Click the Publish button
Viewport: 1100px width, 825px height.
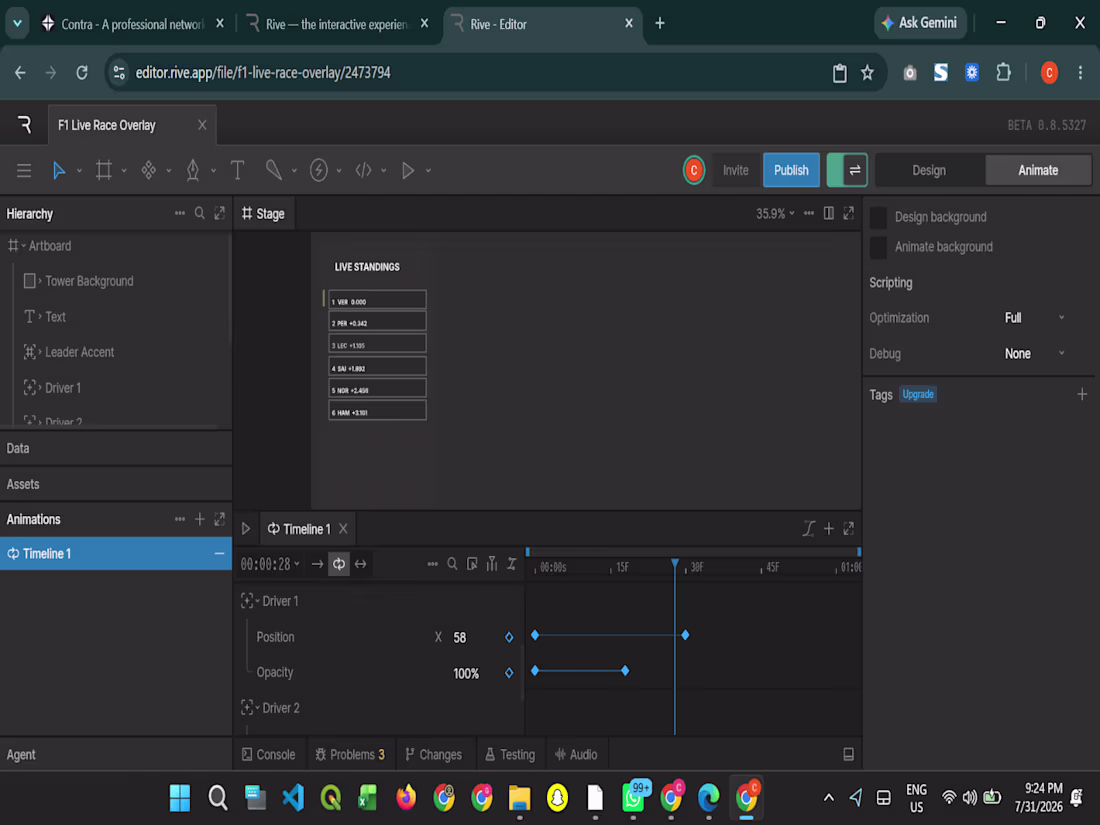point(791,170)
